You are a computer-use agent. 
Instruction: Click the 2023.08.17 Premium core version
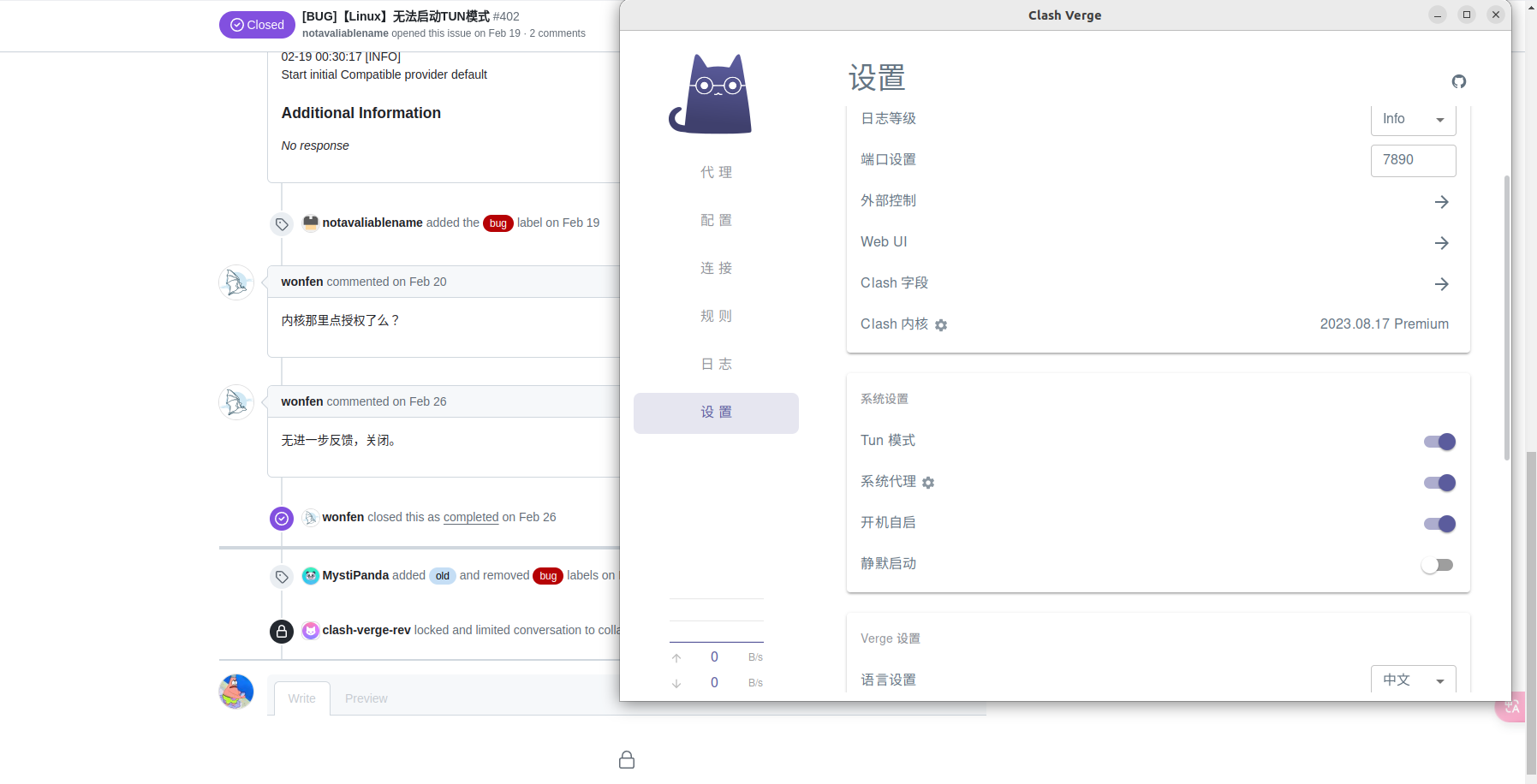point(1385,324)
